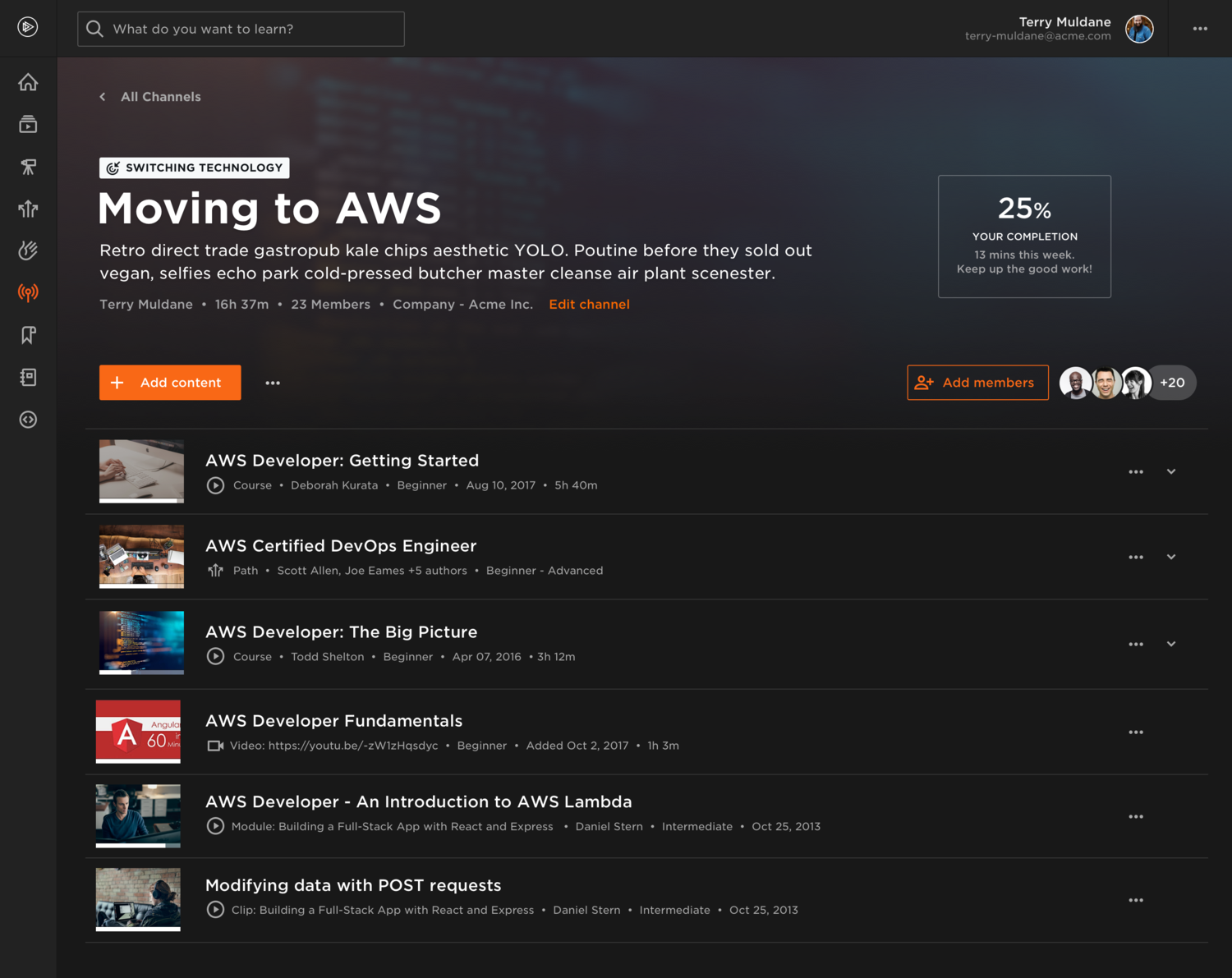The width and height of the screenshot is (1232, 978).
Task: Click the Pluralsight logo at top left
Action: (x=28, y=27)
